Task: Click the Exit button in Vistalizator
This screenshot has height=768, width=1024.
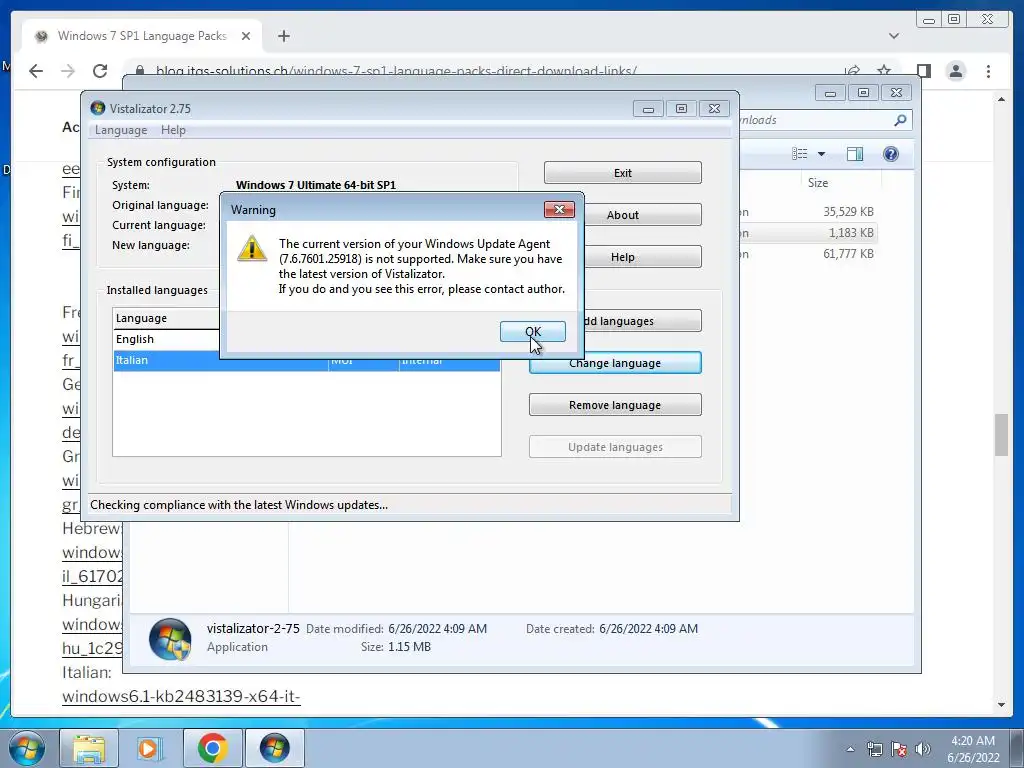Action: [622, 173]
